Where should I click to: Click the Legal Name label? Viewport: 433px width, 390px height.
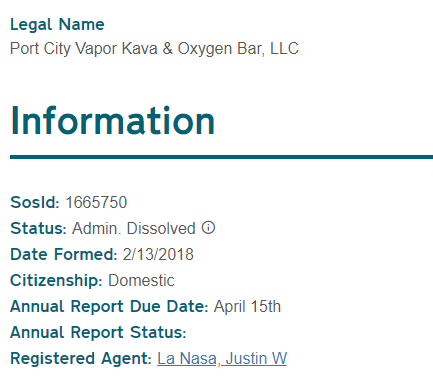pos(57,25)
